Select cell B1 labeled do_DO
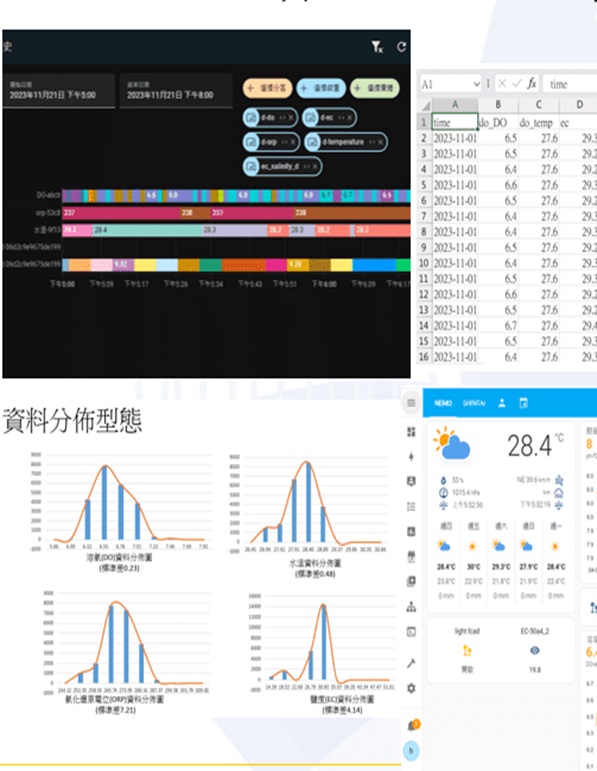 tap(498, 122)
